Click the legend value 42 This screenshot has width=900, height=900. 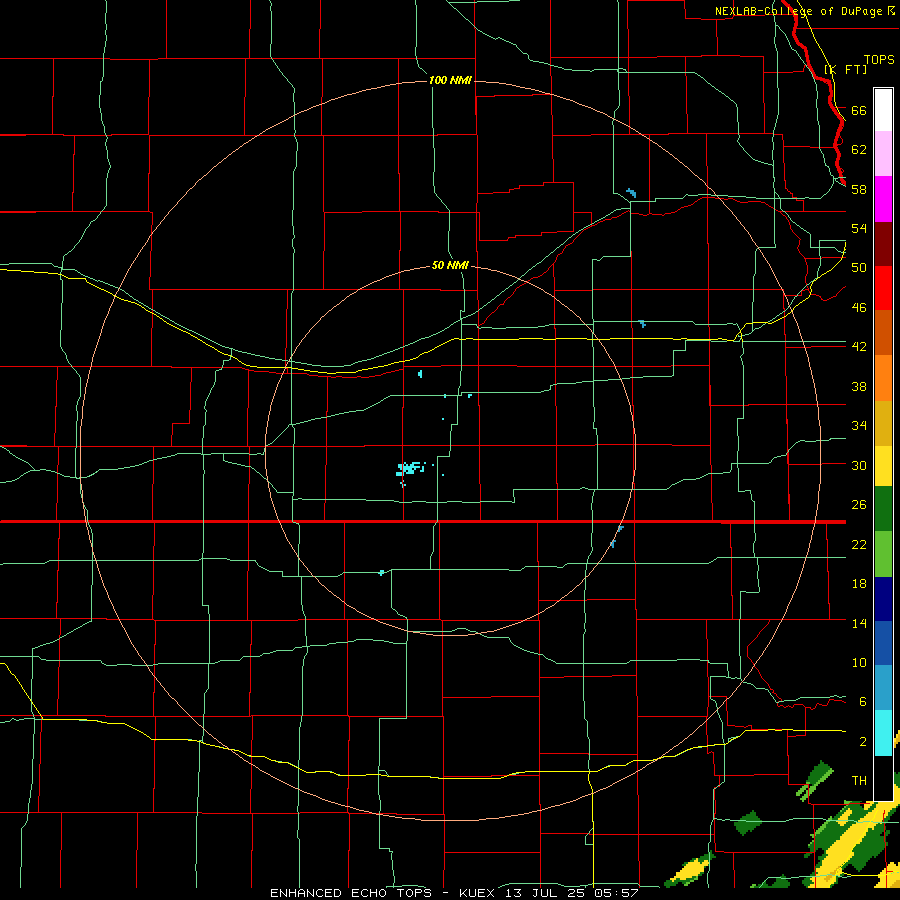click(859, 347)
